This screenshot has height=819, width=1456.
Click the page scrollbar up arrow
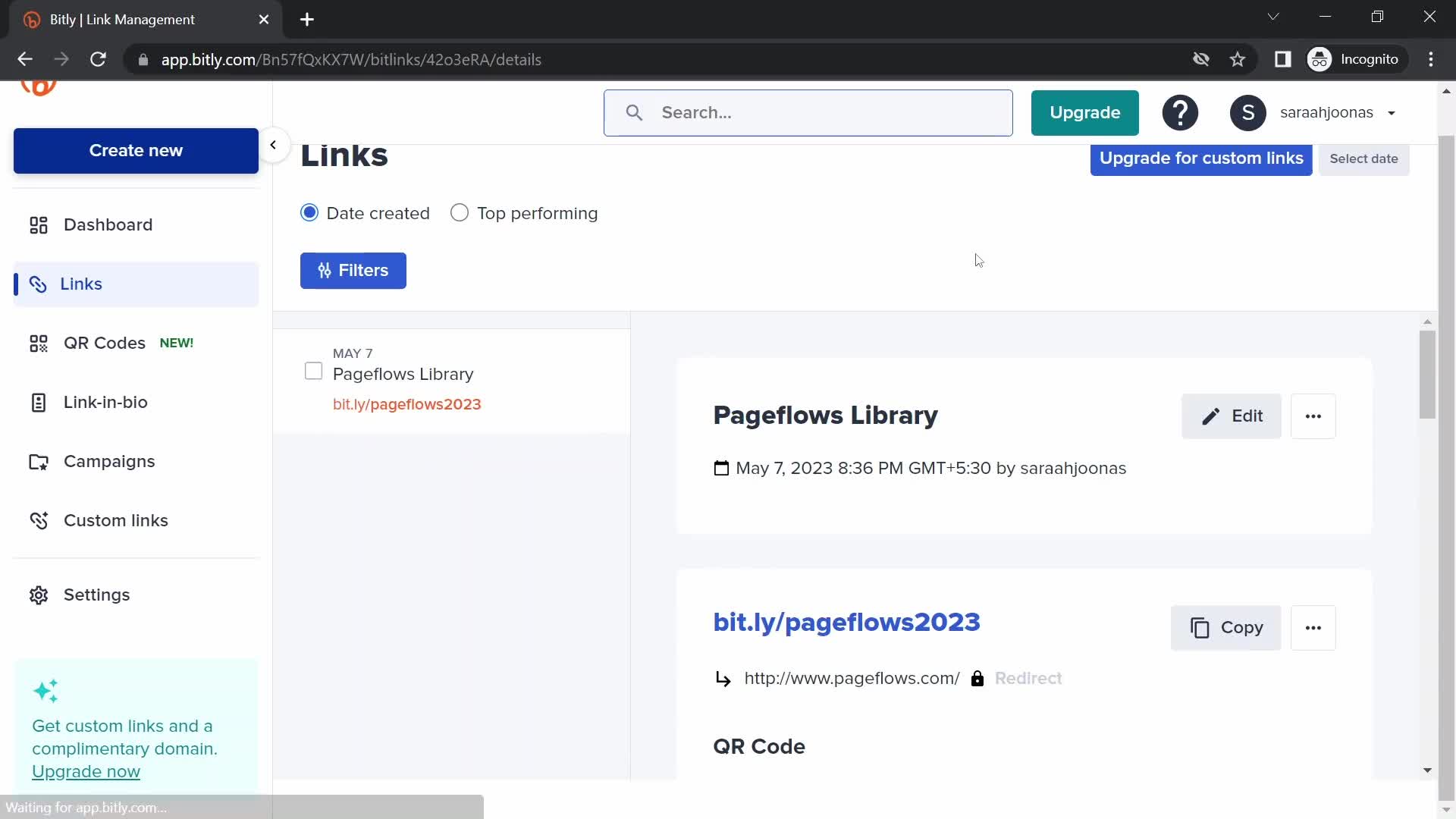[x=1446, y=91]
